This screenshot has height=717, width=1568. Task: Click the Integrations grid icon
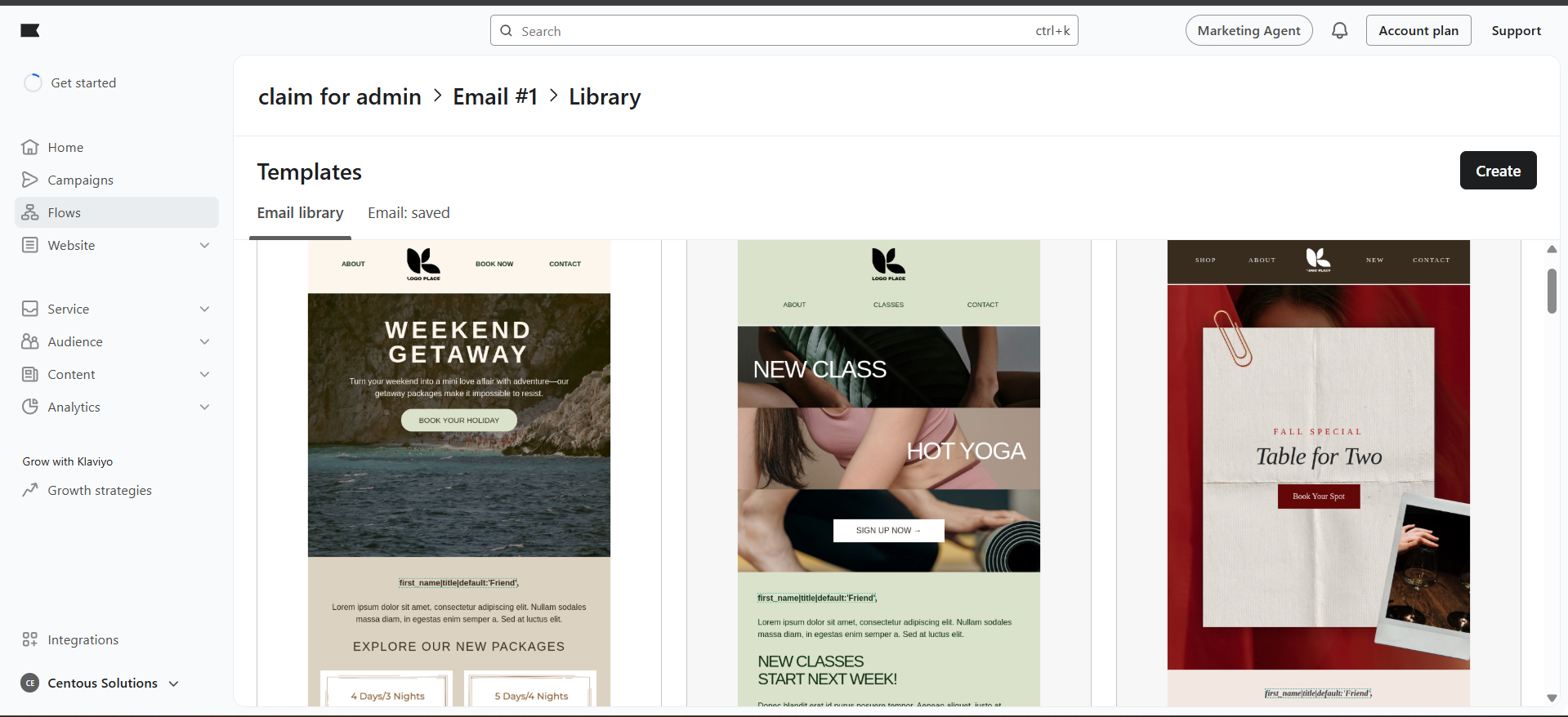click(x=30, y=639)
